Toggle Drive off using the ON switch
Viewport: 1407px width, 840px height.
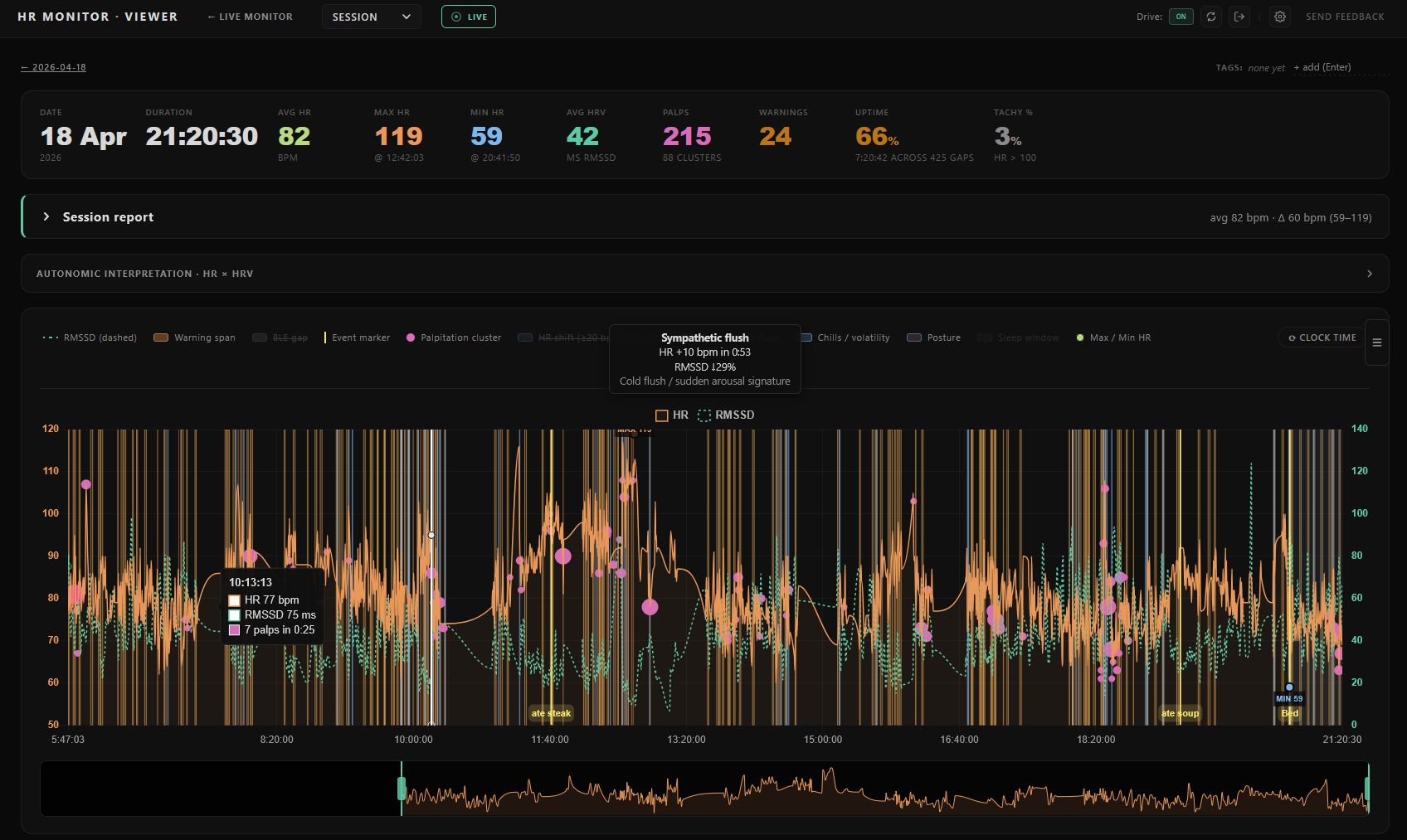[x=1181, y=16]
